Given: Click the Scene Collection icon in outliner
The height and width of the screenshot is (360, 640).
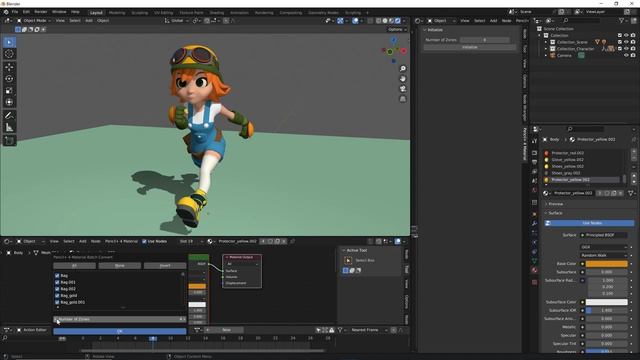Looking at the screenshot, I should pos(539,29).
